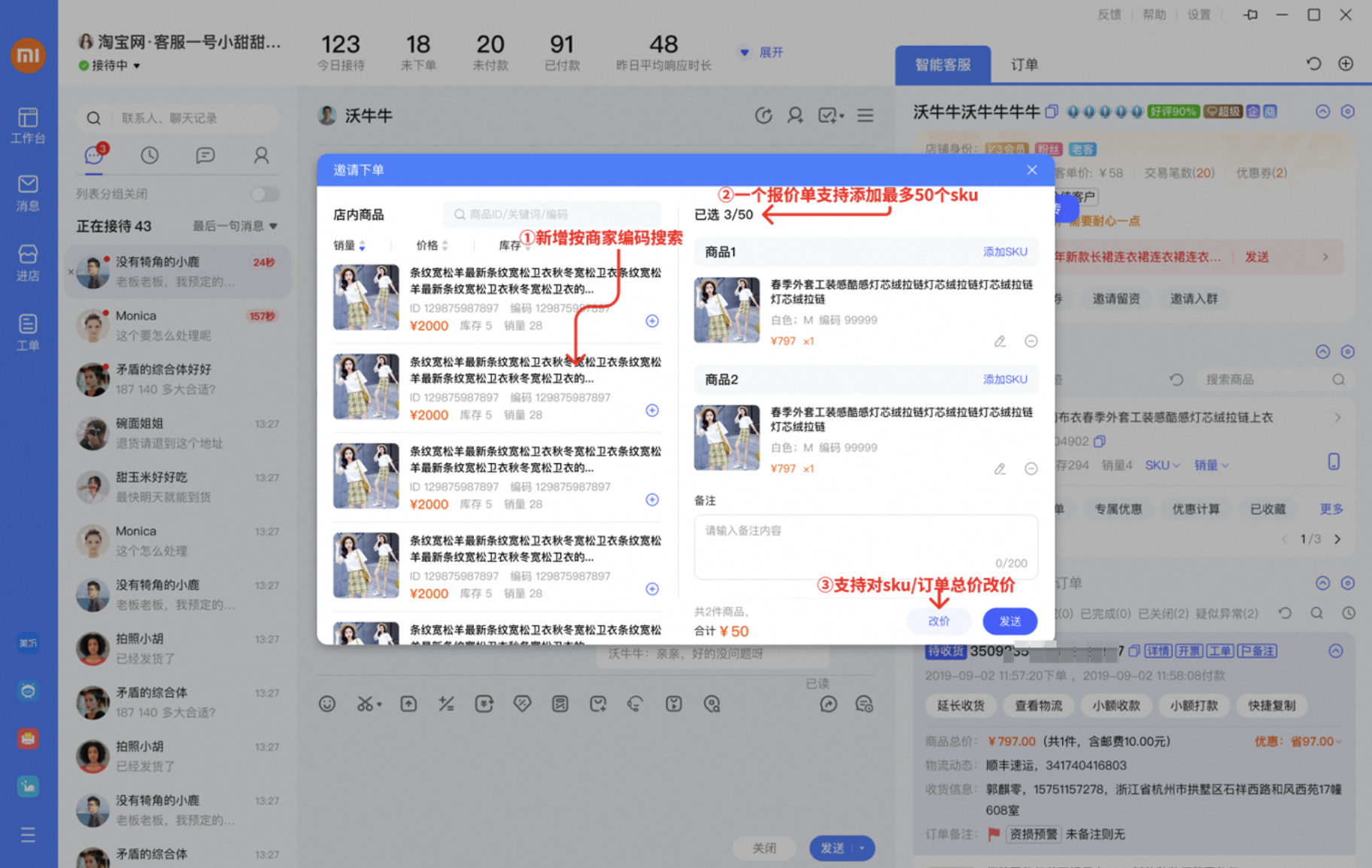This screenshot has height=868, width=1372.
Task: Open the SKU dropdown in product panel
Action: [1162, 466]
